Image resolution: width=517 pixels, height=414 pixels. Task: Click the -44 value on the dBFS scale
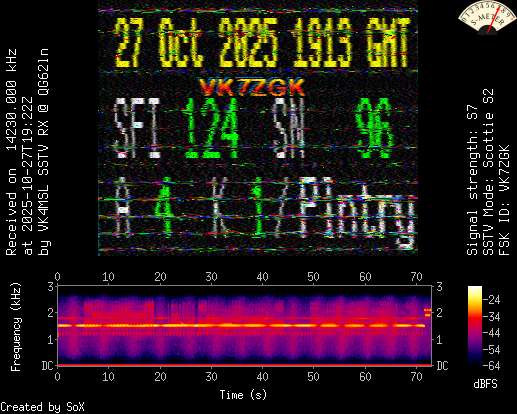[491, 333]
